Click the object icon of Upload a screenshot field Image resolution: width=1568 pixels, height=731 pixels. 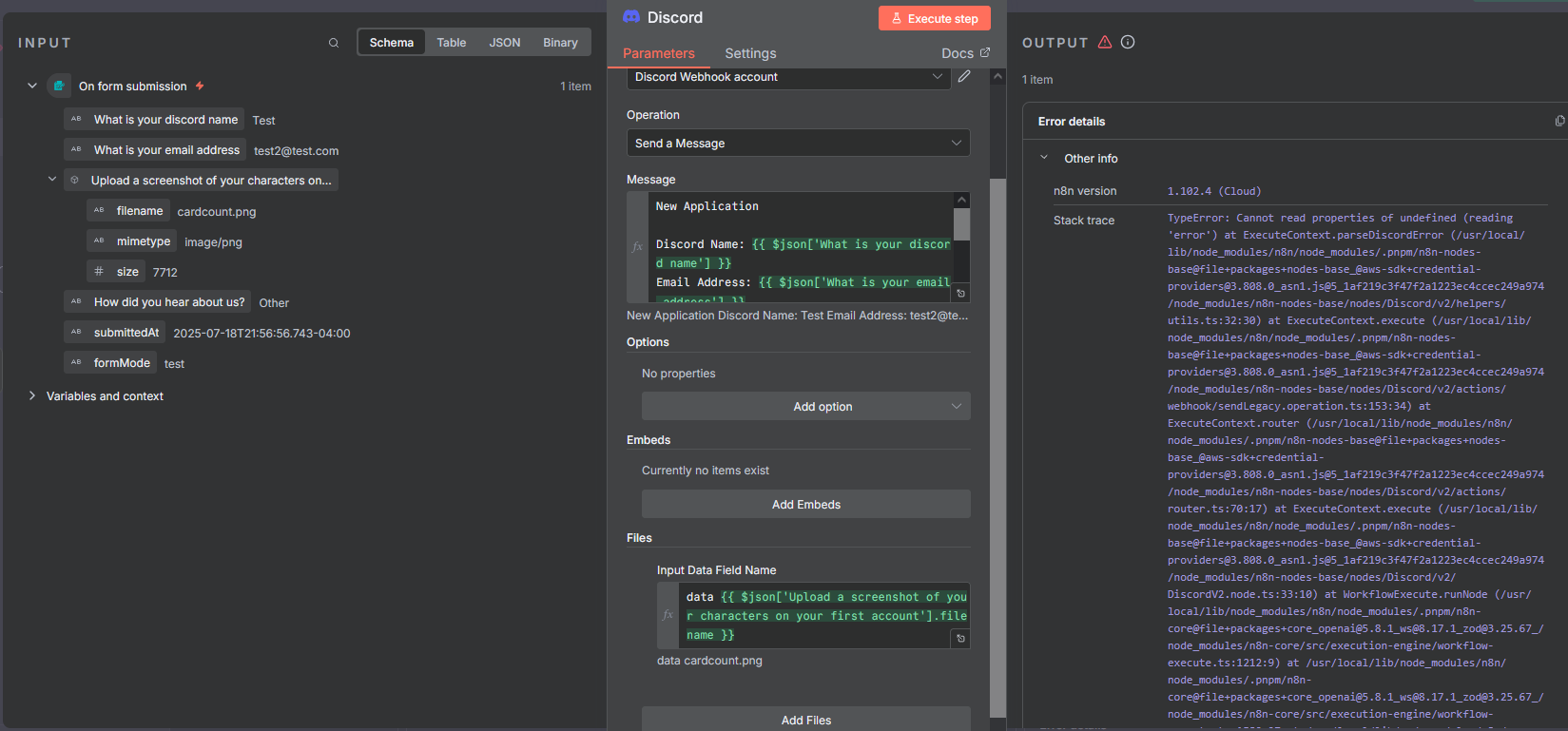(75, 180)
